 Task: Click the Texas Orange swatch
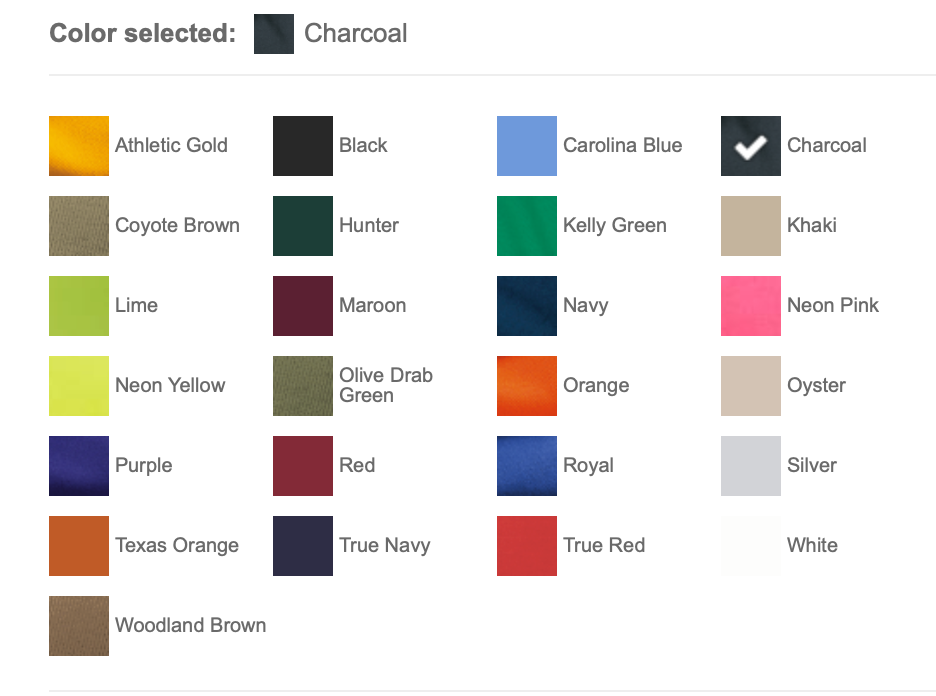tap(79, 546)
